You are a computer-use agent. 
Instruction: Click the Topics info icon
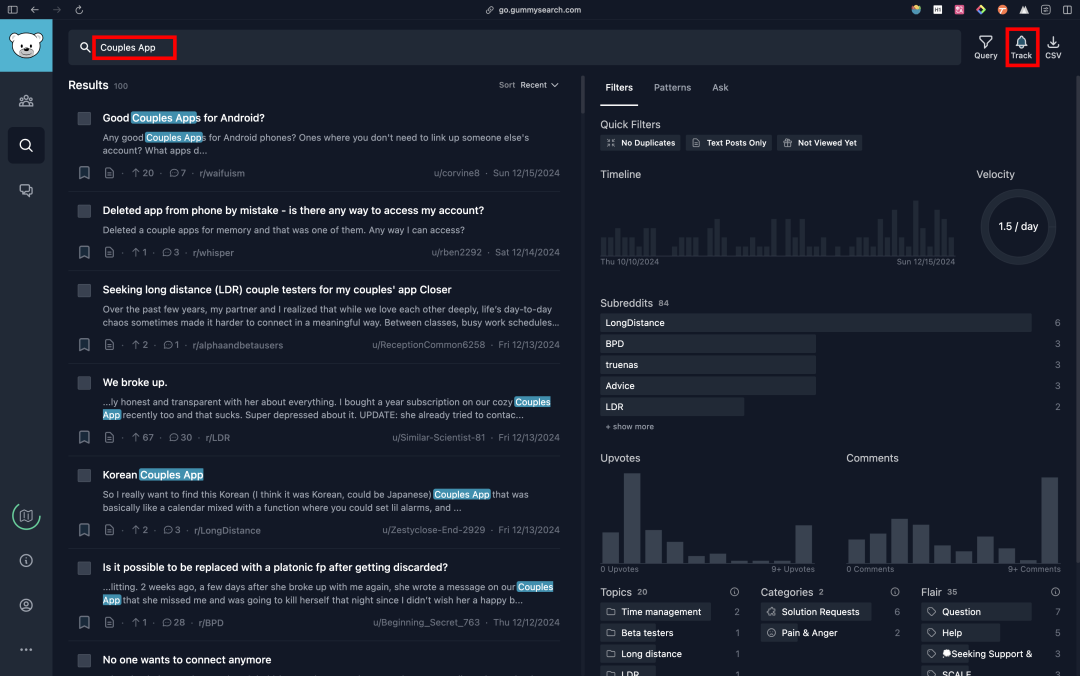click(734, 592)
